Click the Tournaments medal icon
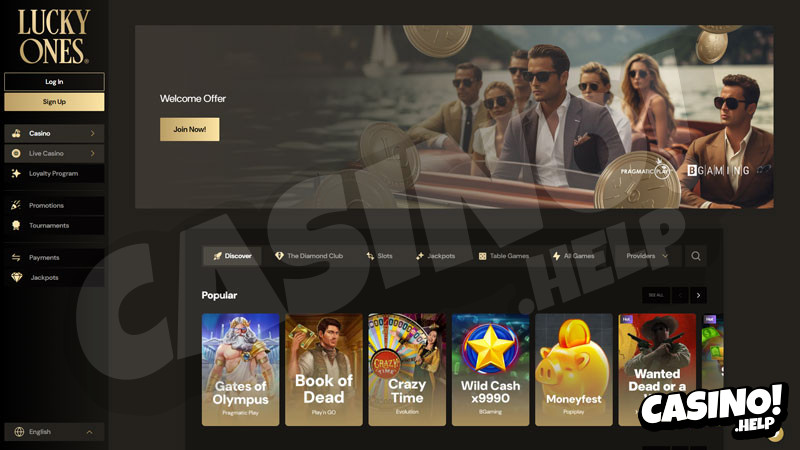Viewport: 800px width, 450px height. click(16, 225)
